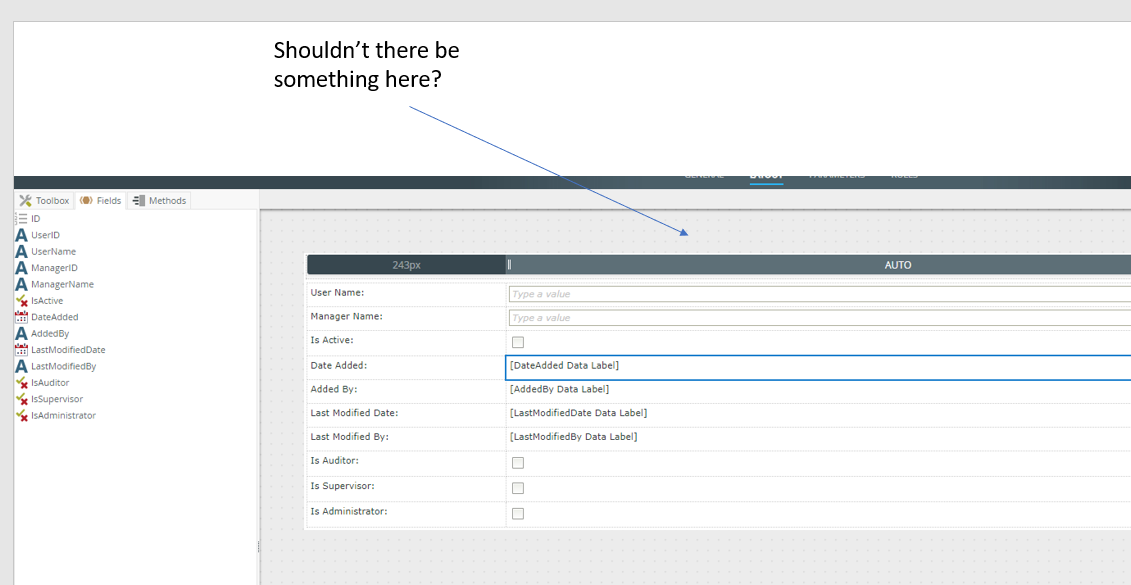
Task: Switch to the Toolbox tab
Action: [x=45, y=201]
